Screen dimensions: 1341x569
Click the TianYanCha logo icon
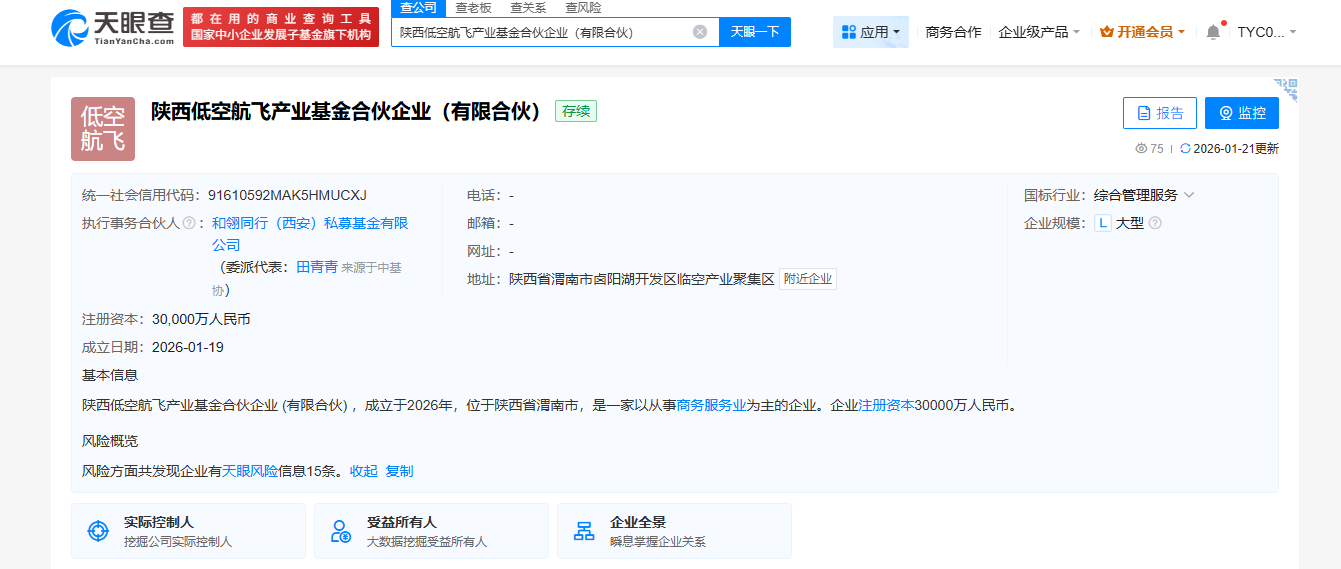68,26
